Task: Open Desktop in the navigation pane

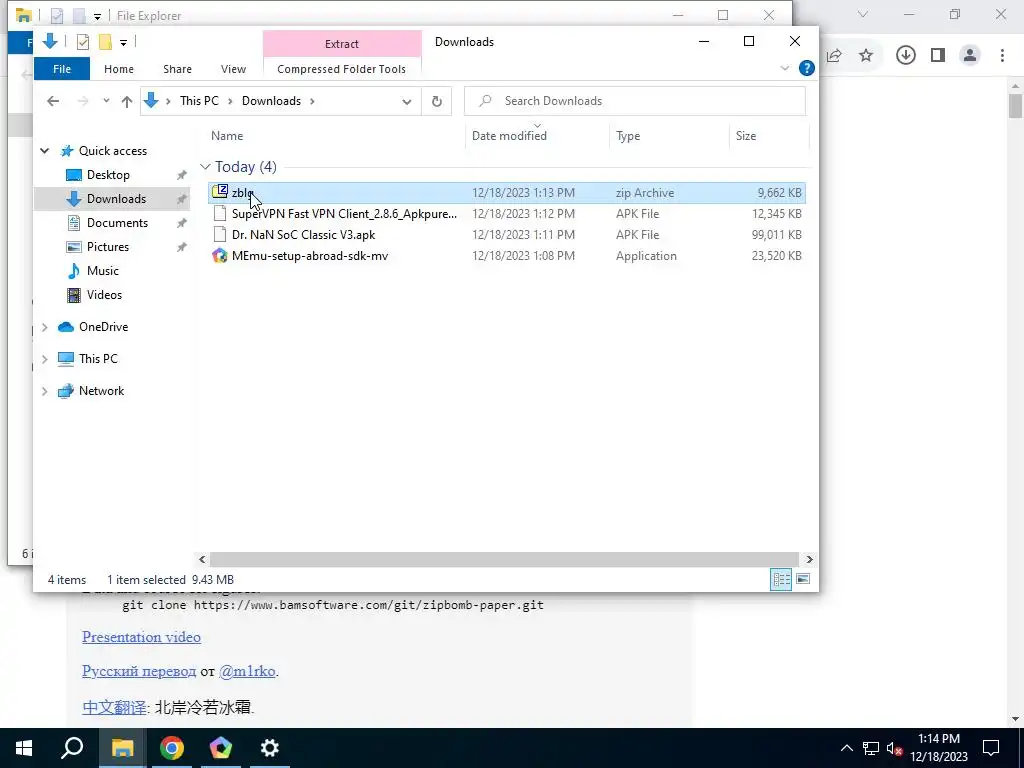Action: 108,175
